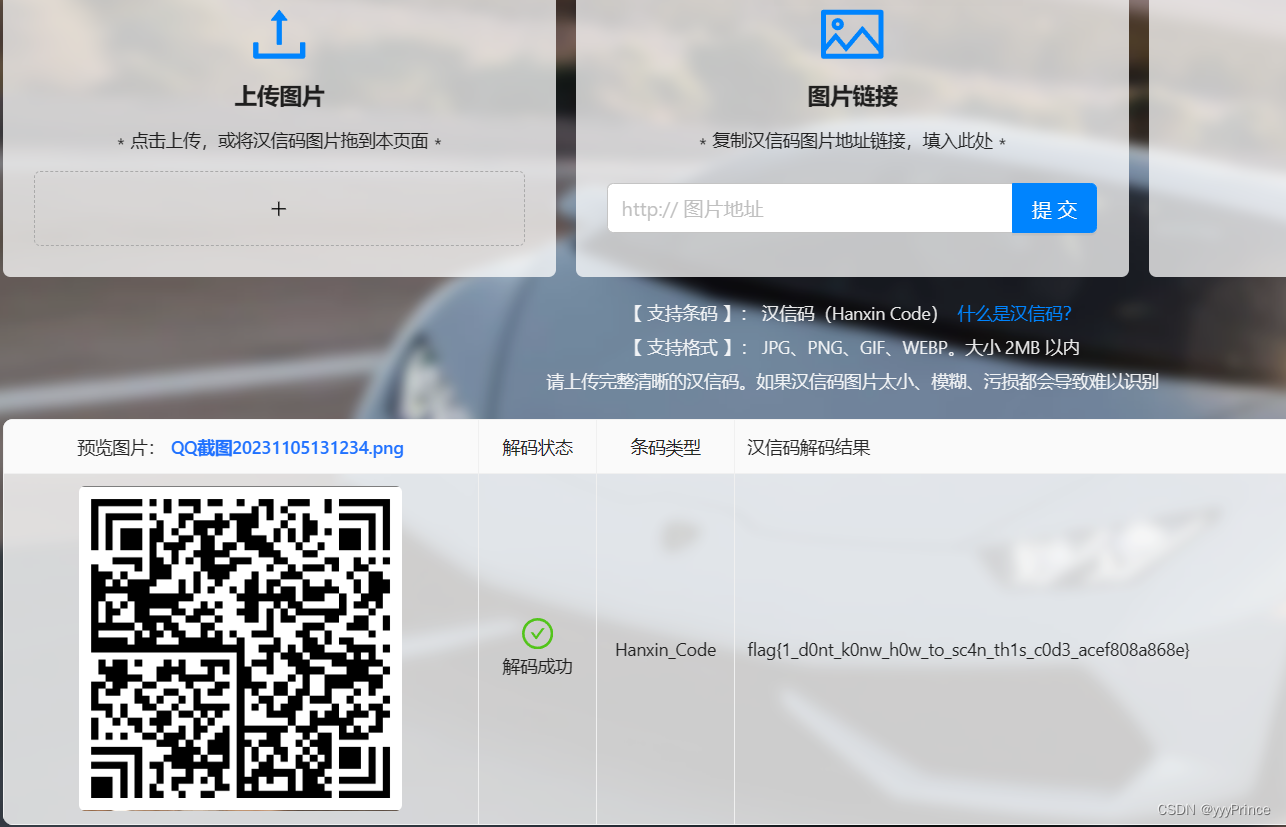1286x827 pixels.
Task: Select the decoded flag result text
Action: [x=968, y=650]
